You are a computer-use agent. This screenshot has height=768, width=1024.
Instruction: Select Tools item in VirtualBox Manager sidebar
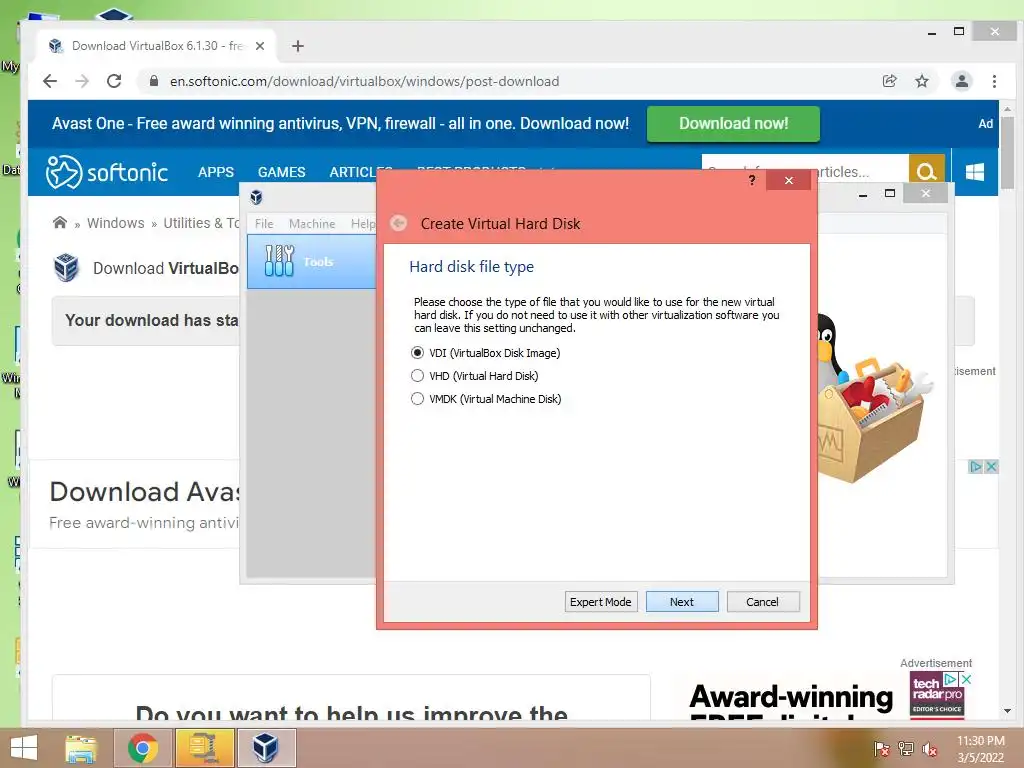(312, 261)
